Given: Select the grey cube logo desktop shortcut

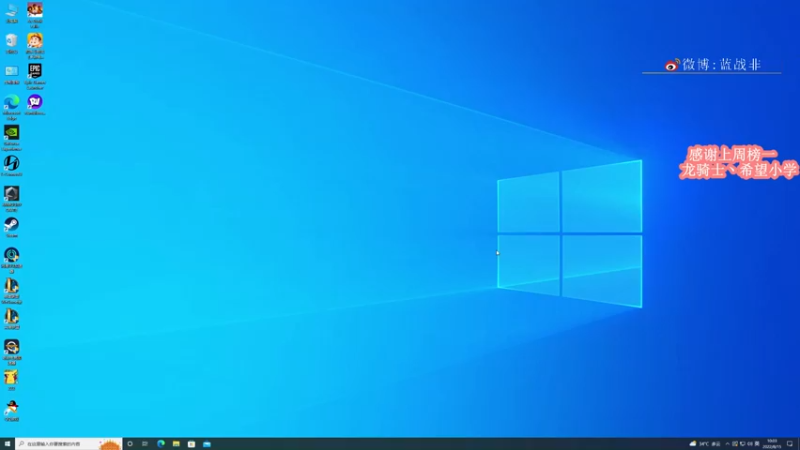Looking at the screenshot, I should [x=11, y=199].
